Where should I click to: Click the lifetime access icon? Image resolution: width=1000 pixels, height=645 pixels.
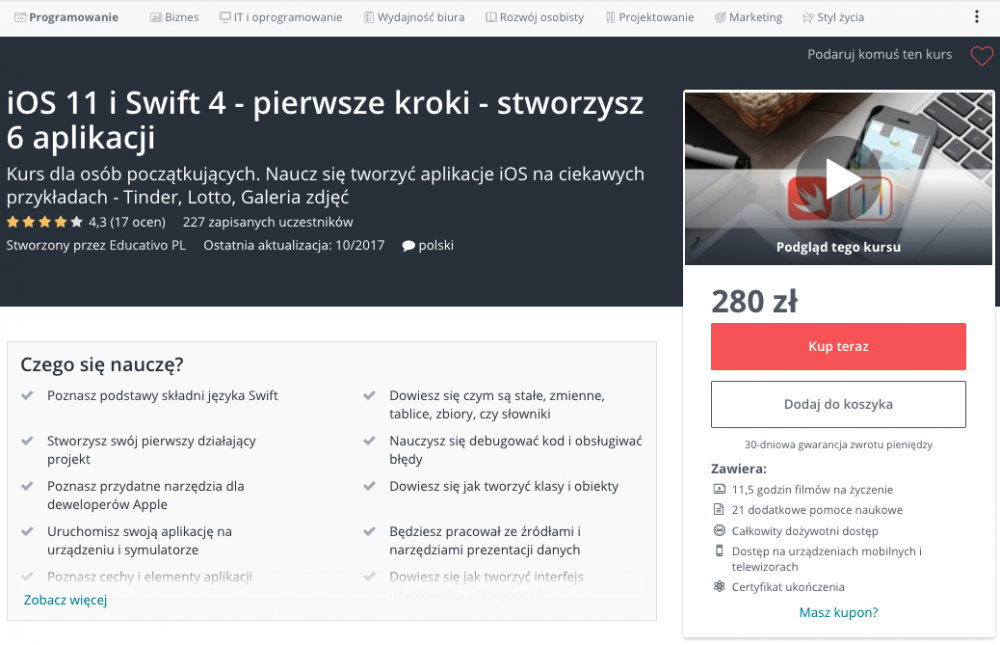click(x=719, y=530)
